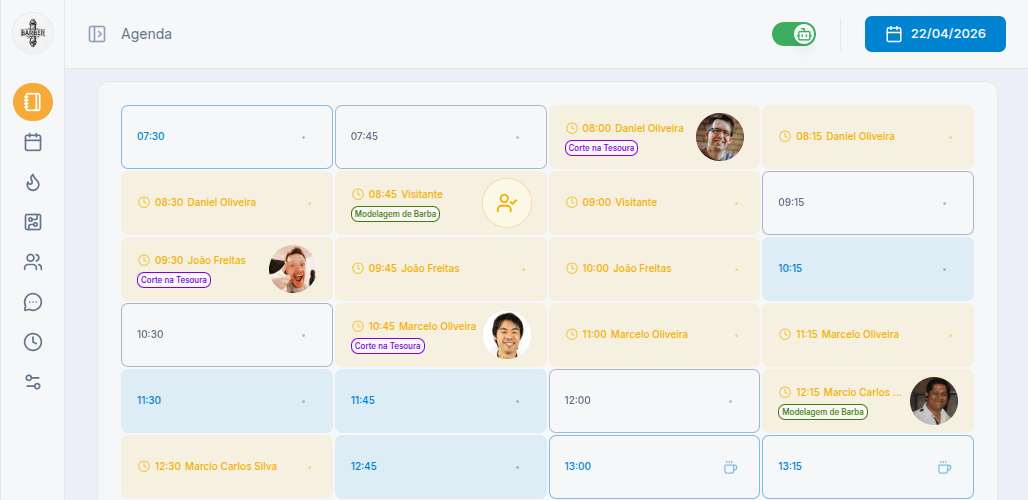Screen dimensions: 1028x500
Task: Open the agenda notebook sidebar icon
Action: tap(33, 102)
